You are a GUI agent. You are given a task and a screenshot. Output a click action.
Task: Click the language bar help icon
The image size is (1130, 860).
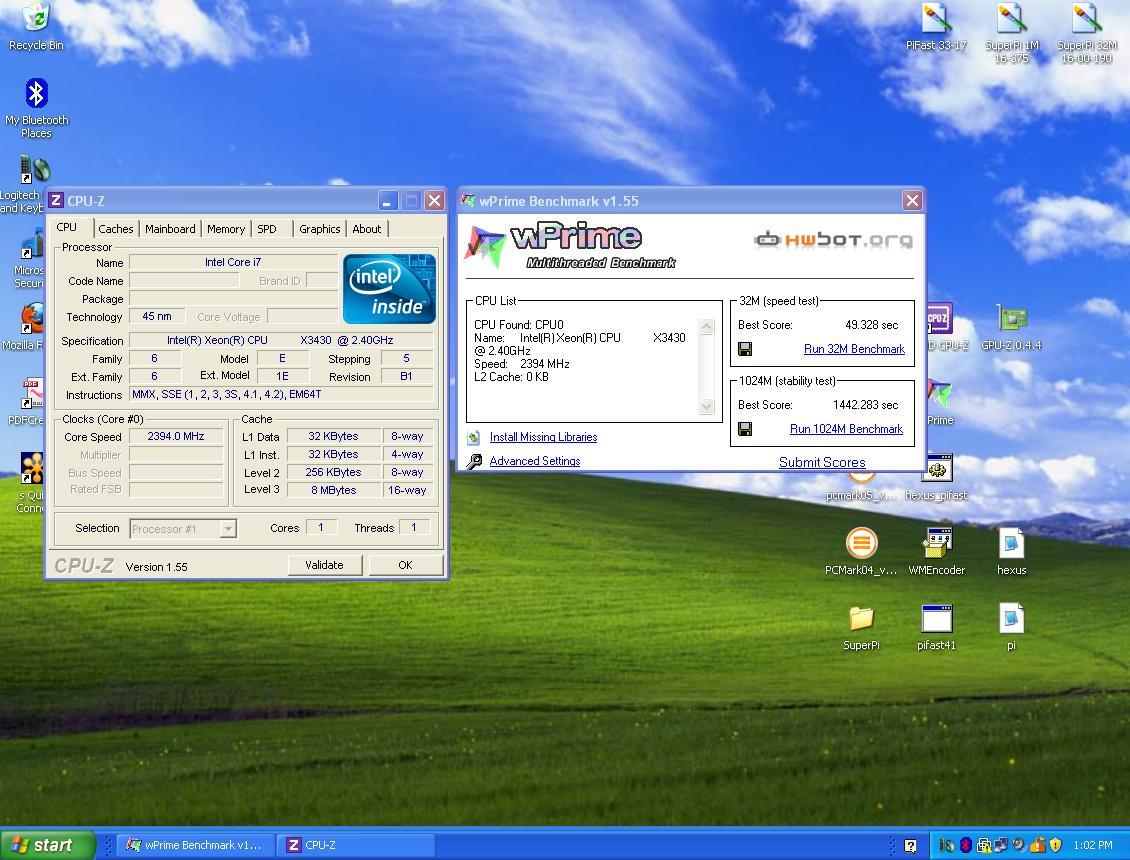click(910, 846)
